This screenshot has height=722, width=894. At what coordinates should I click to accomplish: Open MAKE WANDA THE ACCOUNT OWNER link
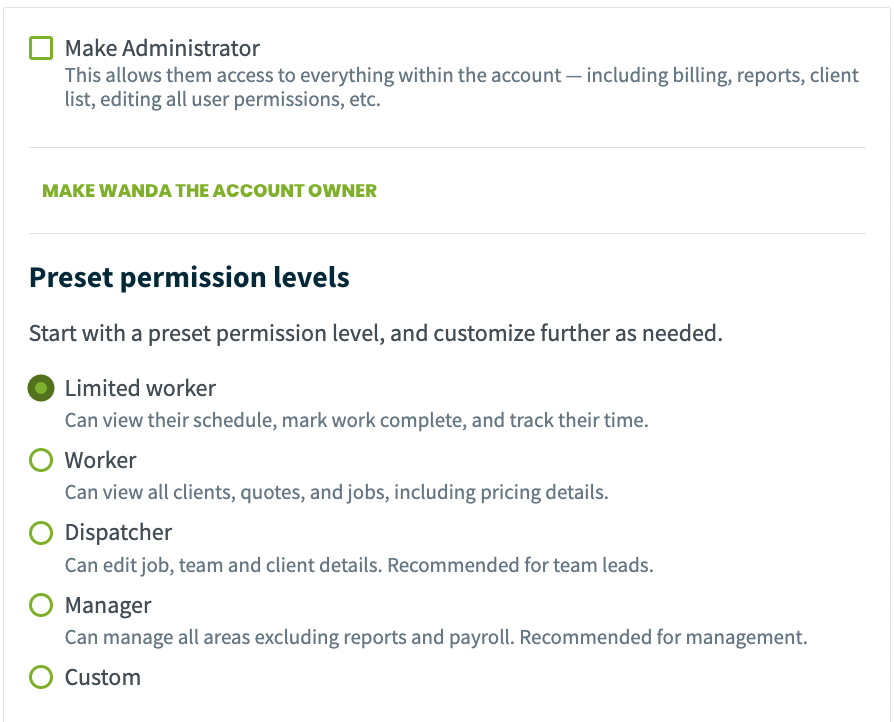209,190
